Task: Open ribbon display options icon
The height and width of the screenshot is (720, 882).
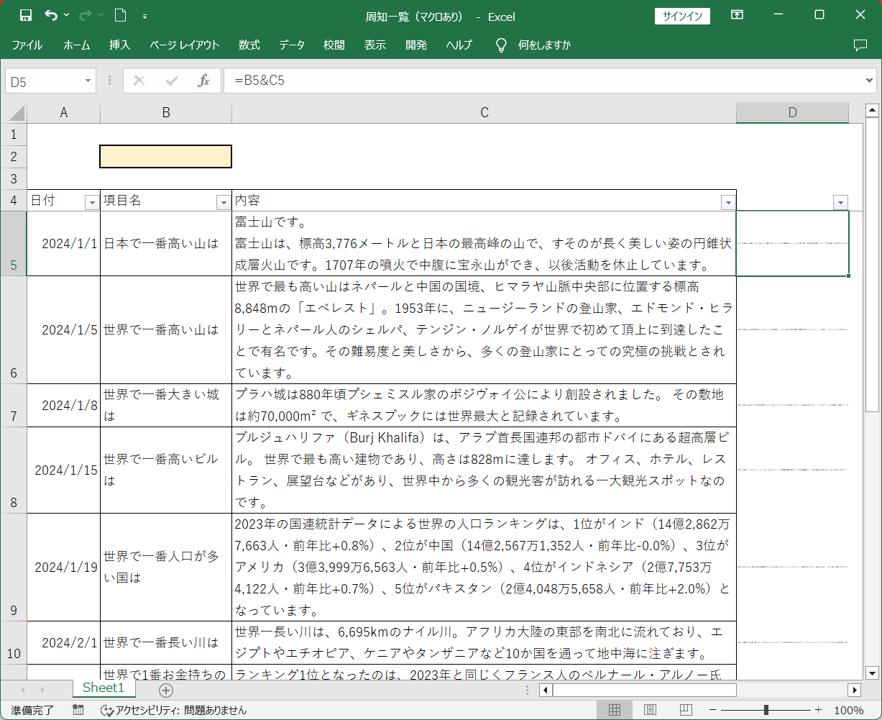Action: pyautogui.click(x=737, y=16)
